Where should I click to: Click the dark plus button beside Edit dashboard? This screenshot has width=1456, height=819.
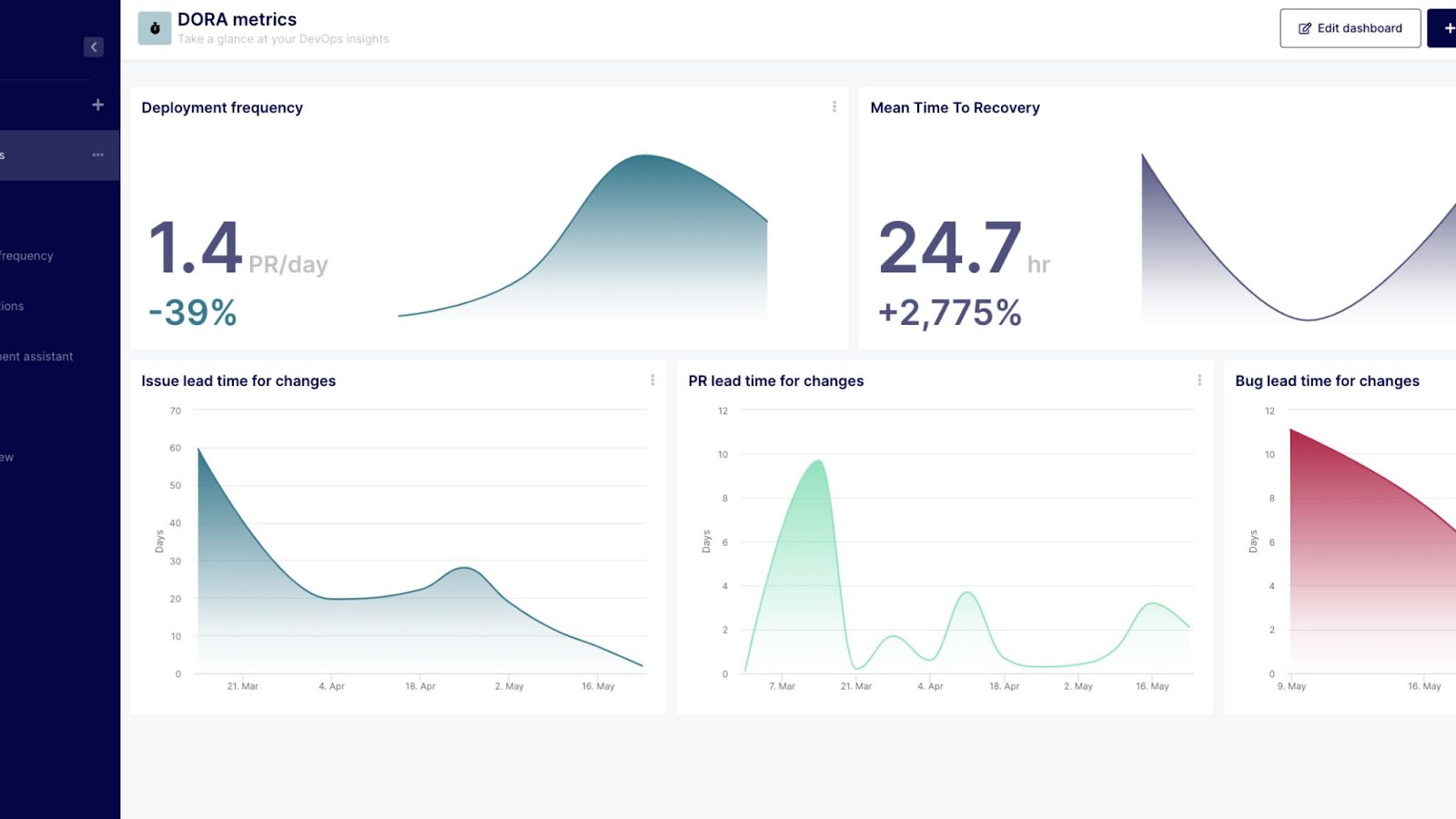point(1445,28)
